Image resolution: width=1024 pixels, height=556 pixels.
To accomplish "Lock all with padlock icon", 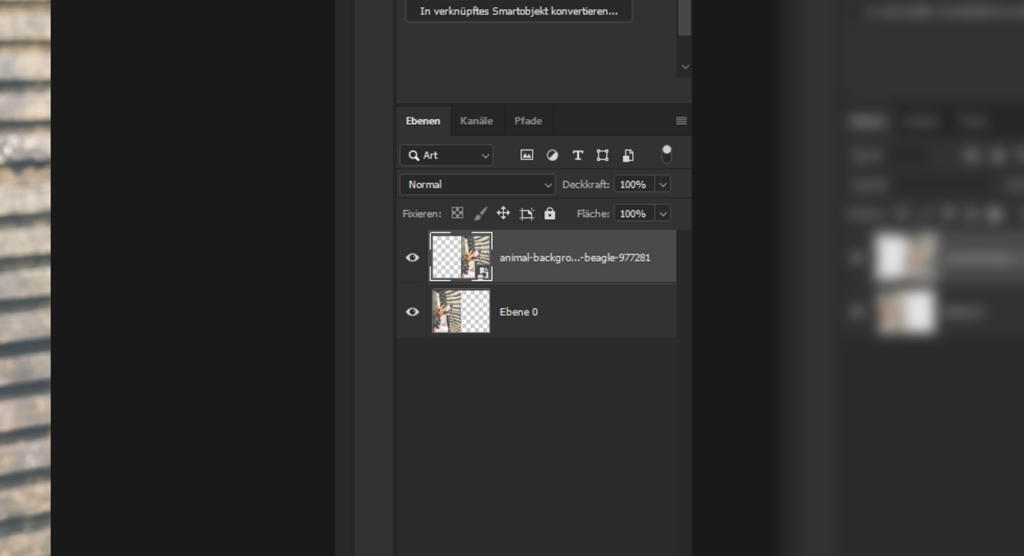I will (549, 213).
